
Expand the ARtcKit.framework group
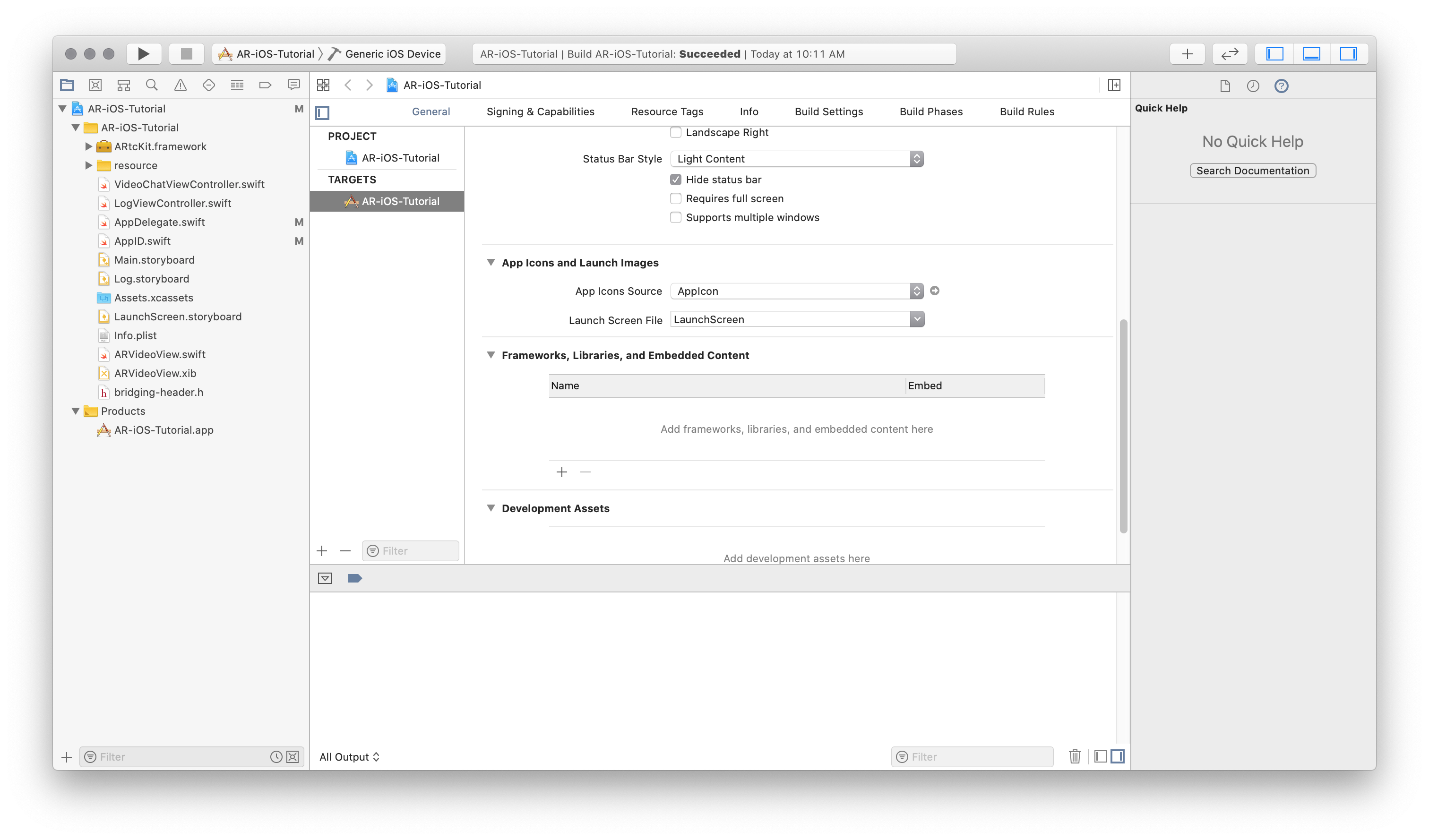point(88,146)
